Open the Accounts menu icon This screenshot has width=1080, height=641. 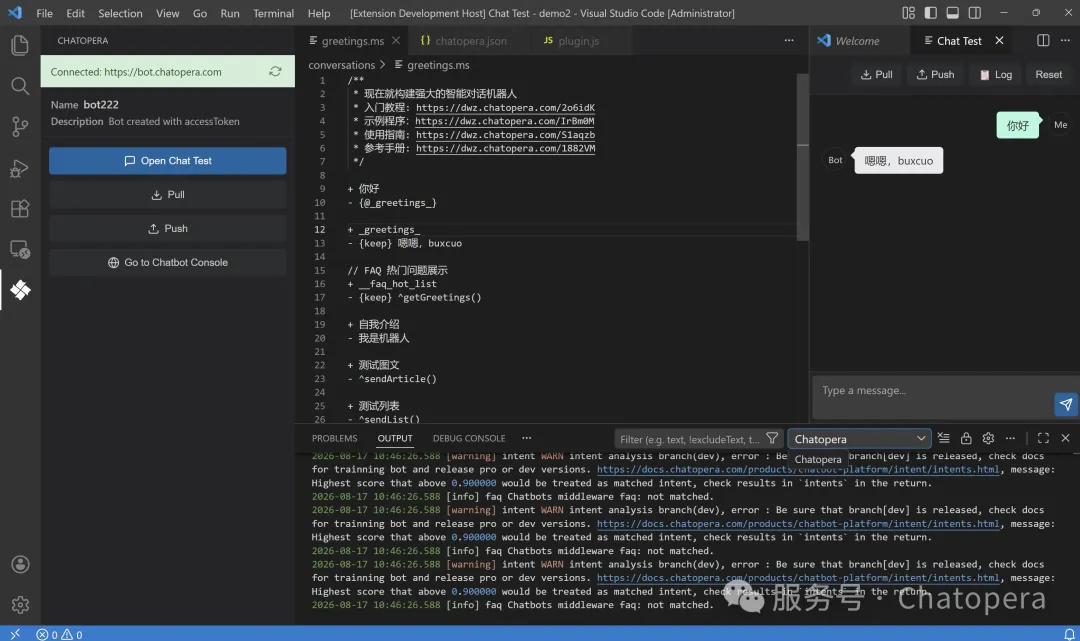click(x=20, y=565)
